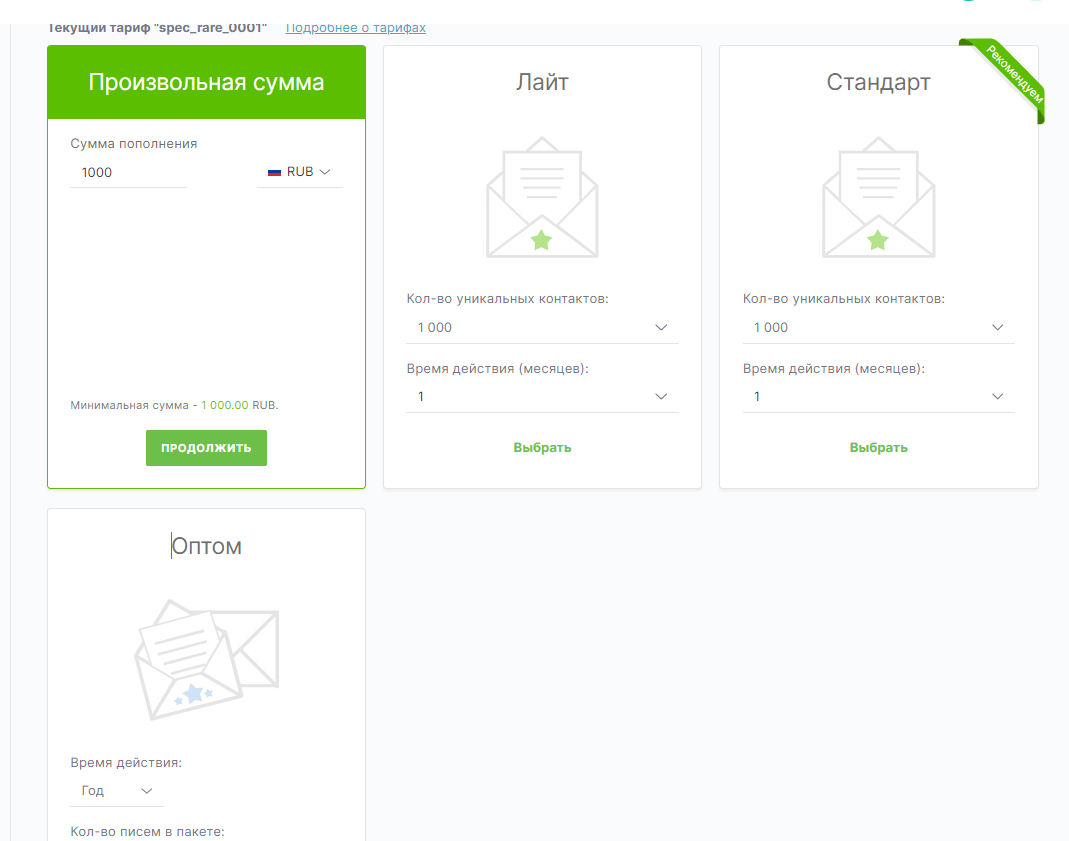Click the Оптом envelopes icon
1069x841 pixels.
[x=207, y=660]
